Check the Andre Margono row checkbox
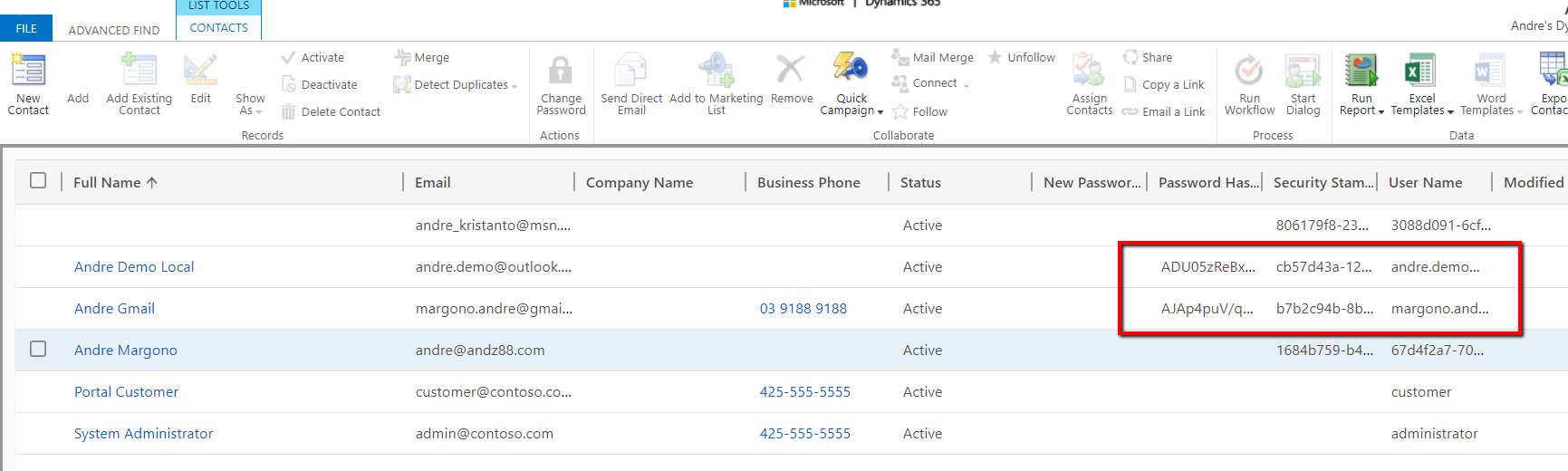 click(x=38, y=350)
